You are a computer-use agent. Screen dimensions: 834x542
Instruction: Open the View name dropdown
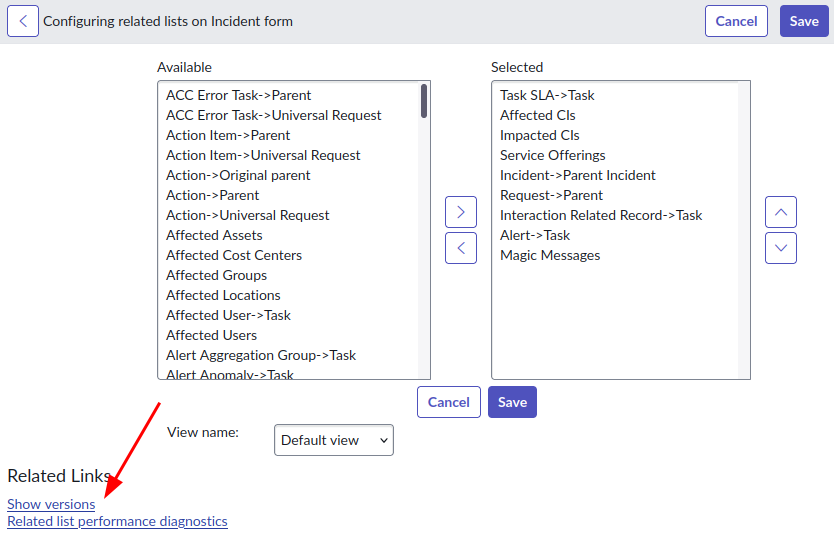coord(333,440)
